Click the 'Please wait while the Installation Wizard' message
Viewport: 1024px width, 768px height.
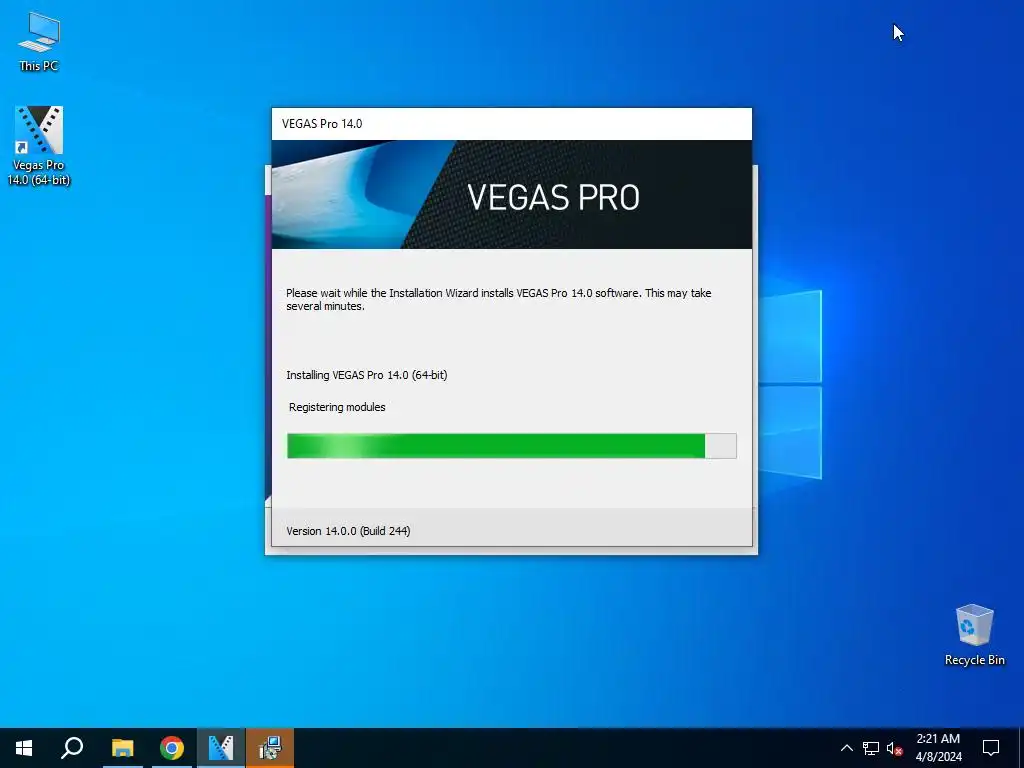tap(498, 299)
